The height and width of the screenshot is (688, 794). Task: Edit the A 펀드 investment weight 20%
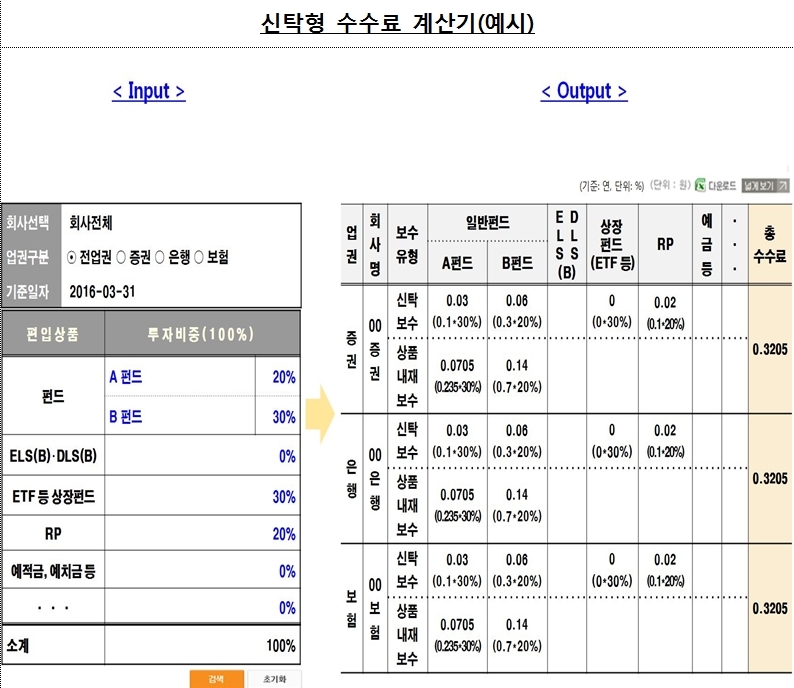pyautogui.click(x=283, y=377)
